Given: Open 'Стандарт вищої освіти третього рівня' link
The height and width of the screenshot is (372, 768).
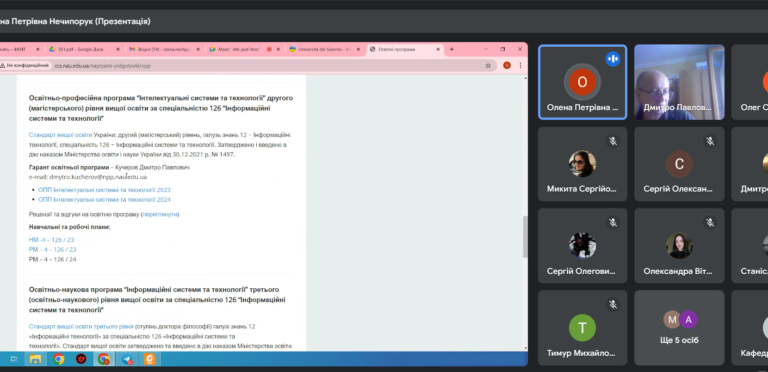Looking at the screenshot, I should [x=81, y=326].
